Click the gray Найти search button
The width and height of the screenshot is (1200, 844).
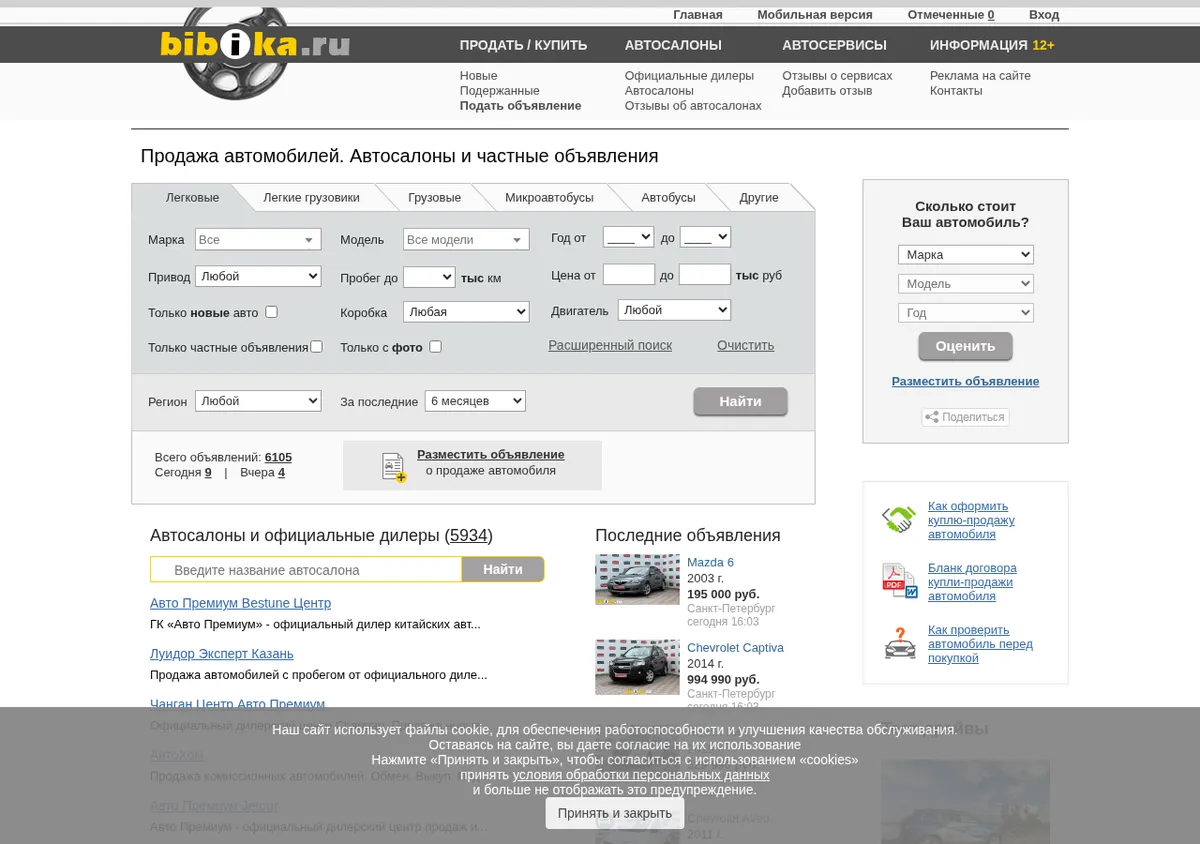pyautogui.click(x=740, y=402)
